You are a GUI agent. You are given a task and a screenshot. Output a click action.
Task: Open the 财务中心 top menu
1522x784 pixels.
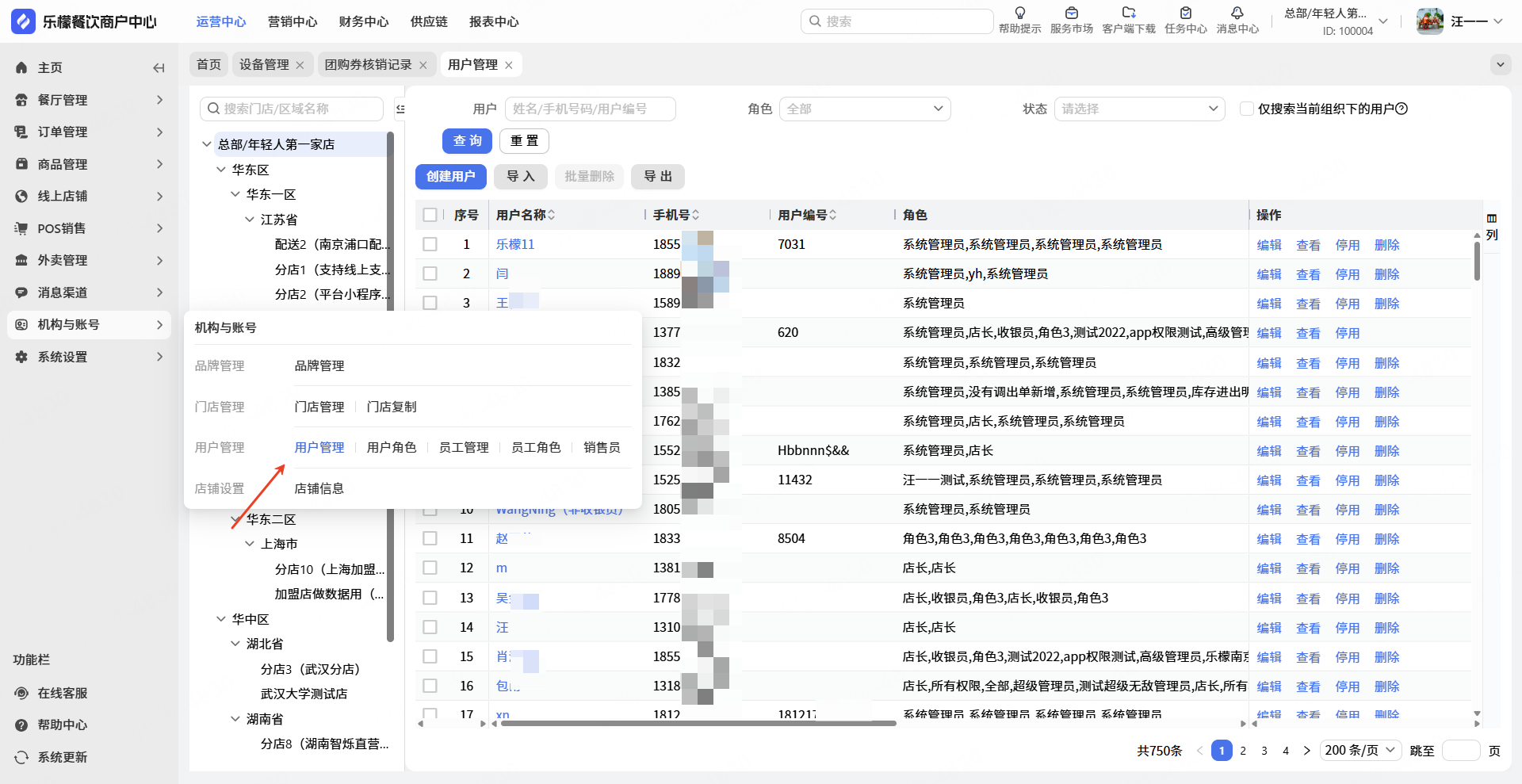tap(364, 21)
